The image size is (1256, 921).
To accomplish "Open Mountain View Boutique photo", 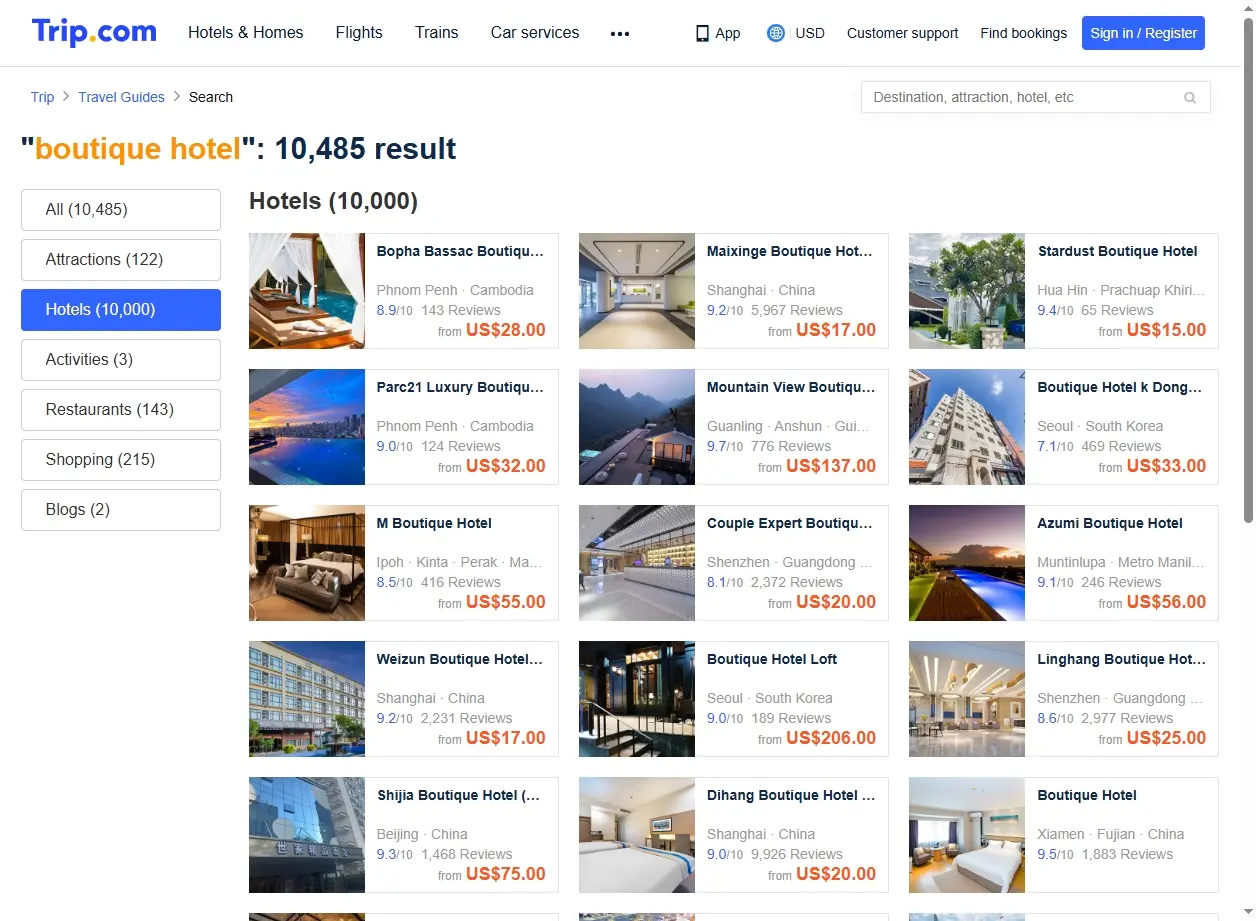I will coord(637,427).
